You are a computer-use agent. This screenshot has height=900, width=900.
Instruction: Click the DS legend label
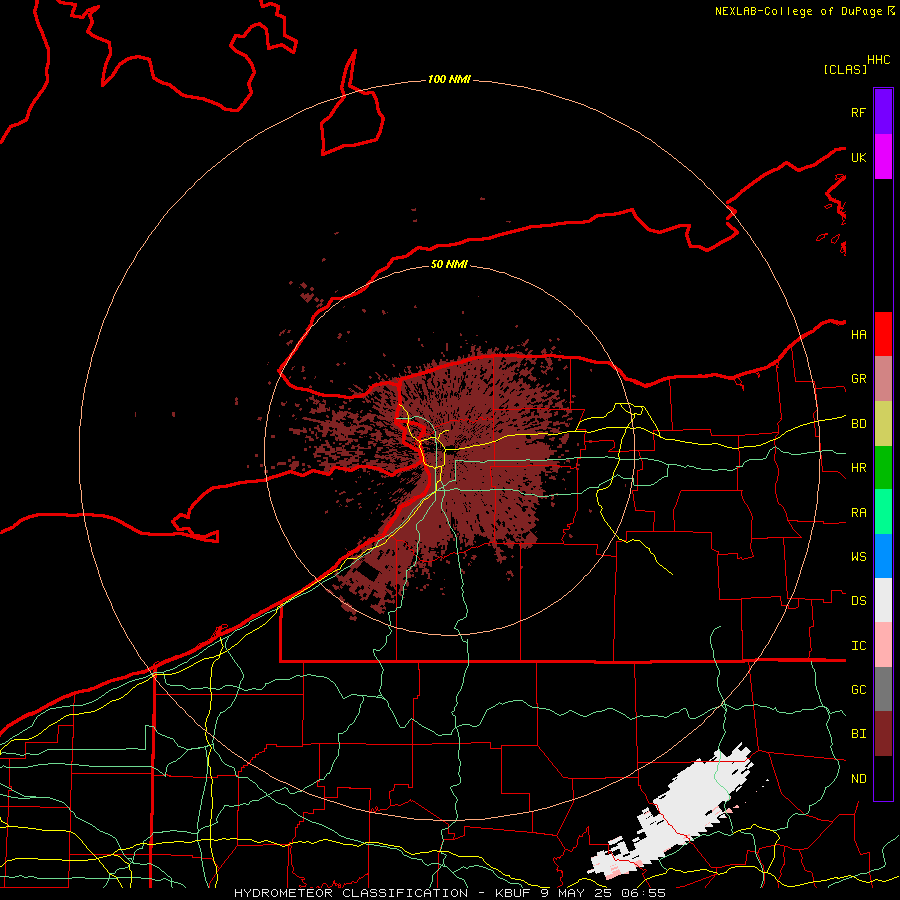859,601
